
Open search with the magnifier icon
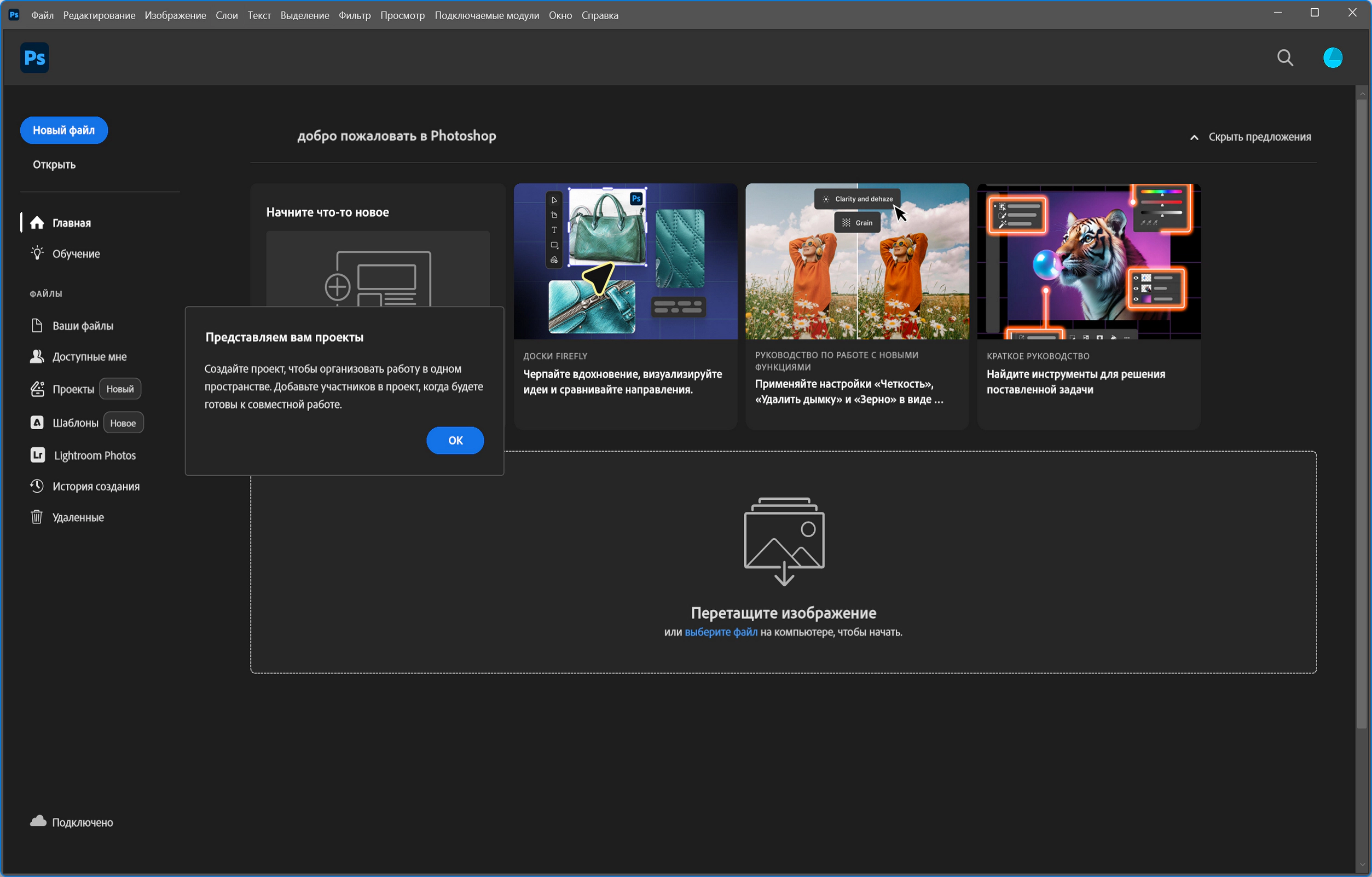1285,57
